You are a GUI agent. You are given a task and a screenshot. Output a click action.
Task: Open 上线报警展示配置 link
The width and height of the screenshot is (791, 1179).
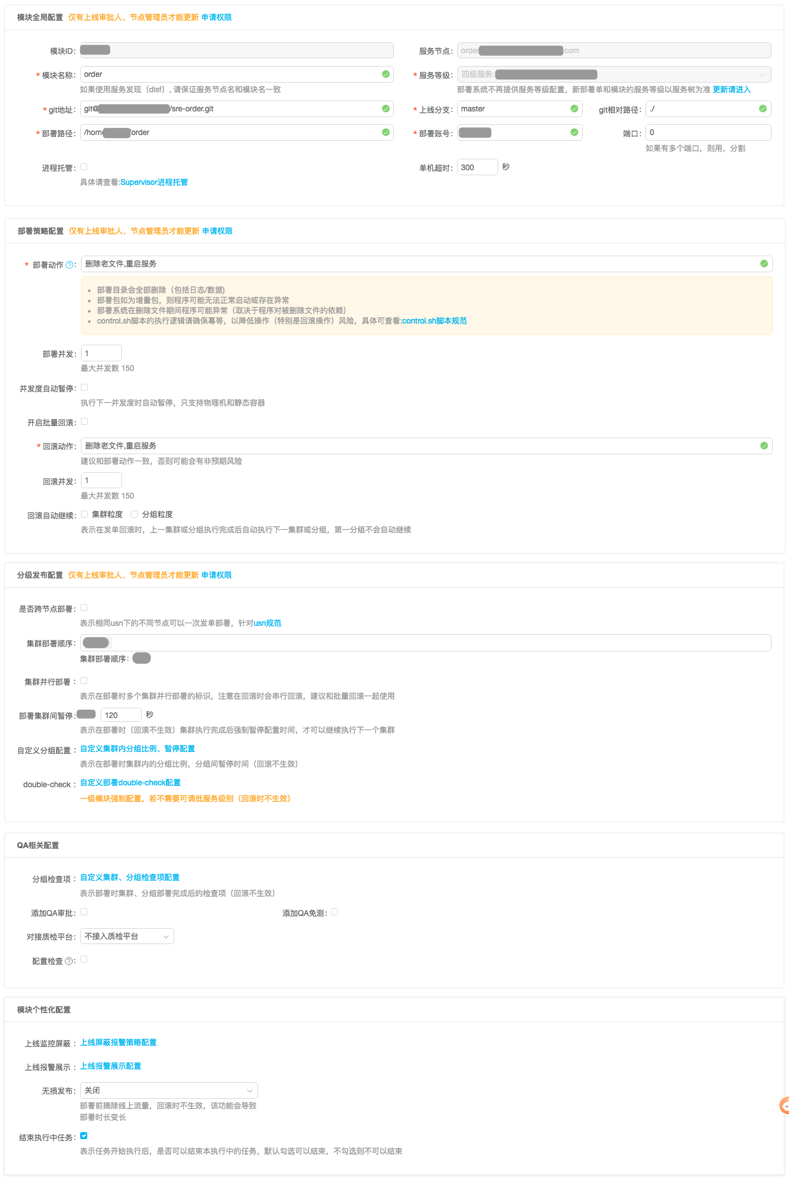[x=111, y=1066]
